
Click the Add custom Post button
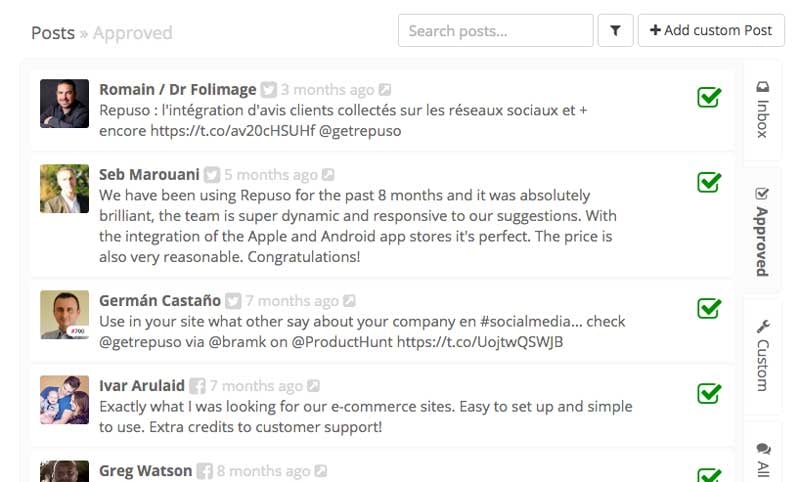(711, 31)
